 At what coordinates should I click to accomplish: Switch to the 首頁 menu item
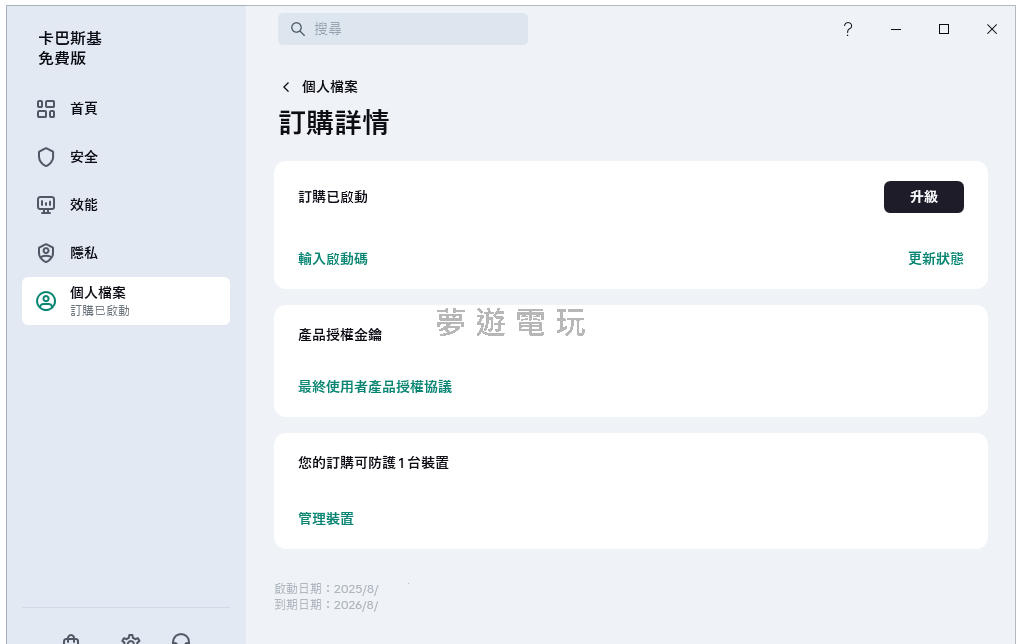click(126, 109)
